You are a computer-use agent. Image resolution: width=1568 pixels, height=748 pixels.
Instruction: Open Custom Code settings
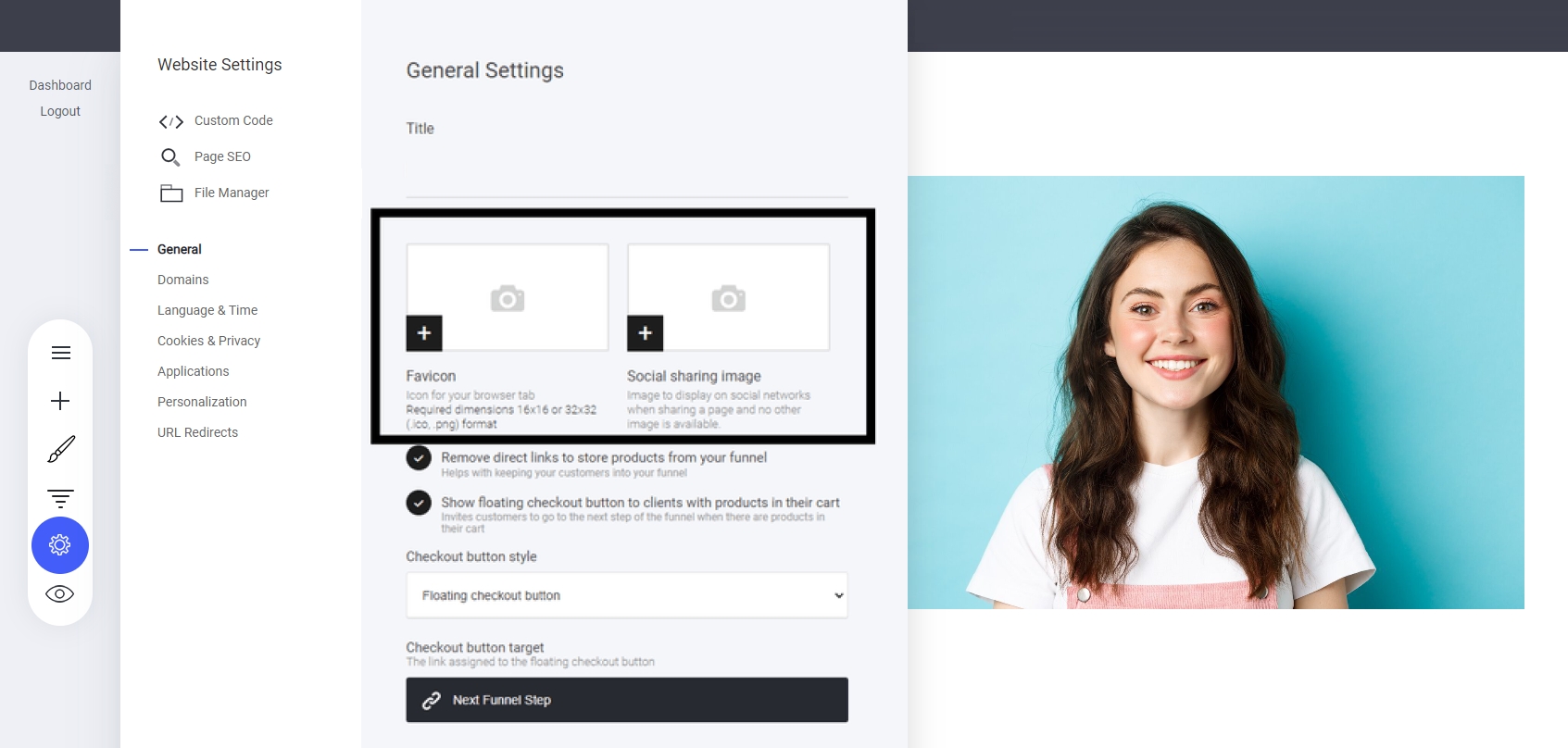(232, 120)
